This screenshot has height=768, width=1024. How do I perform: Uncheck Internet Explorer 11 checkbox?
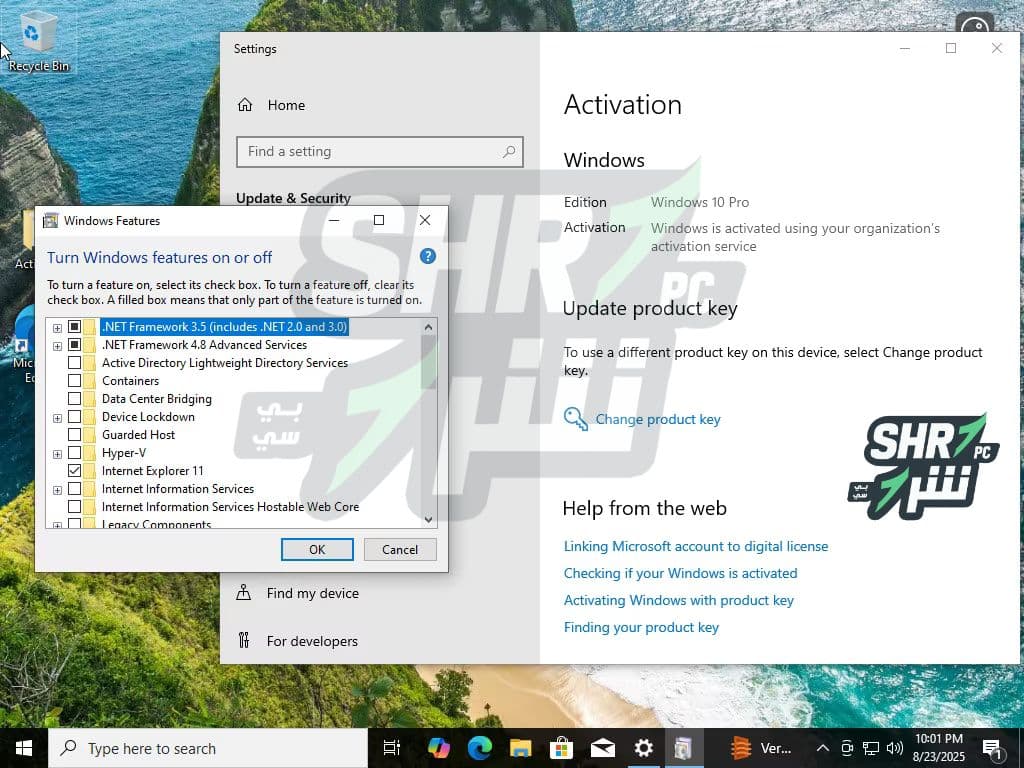74,470
